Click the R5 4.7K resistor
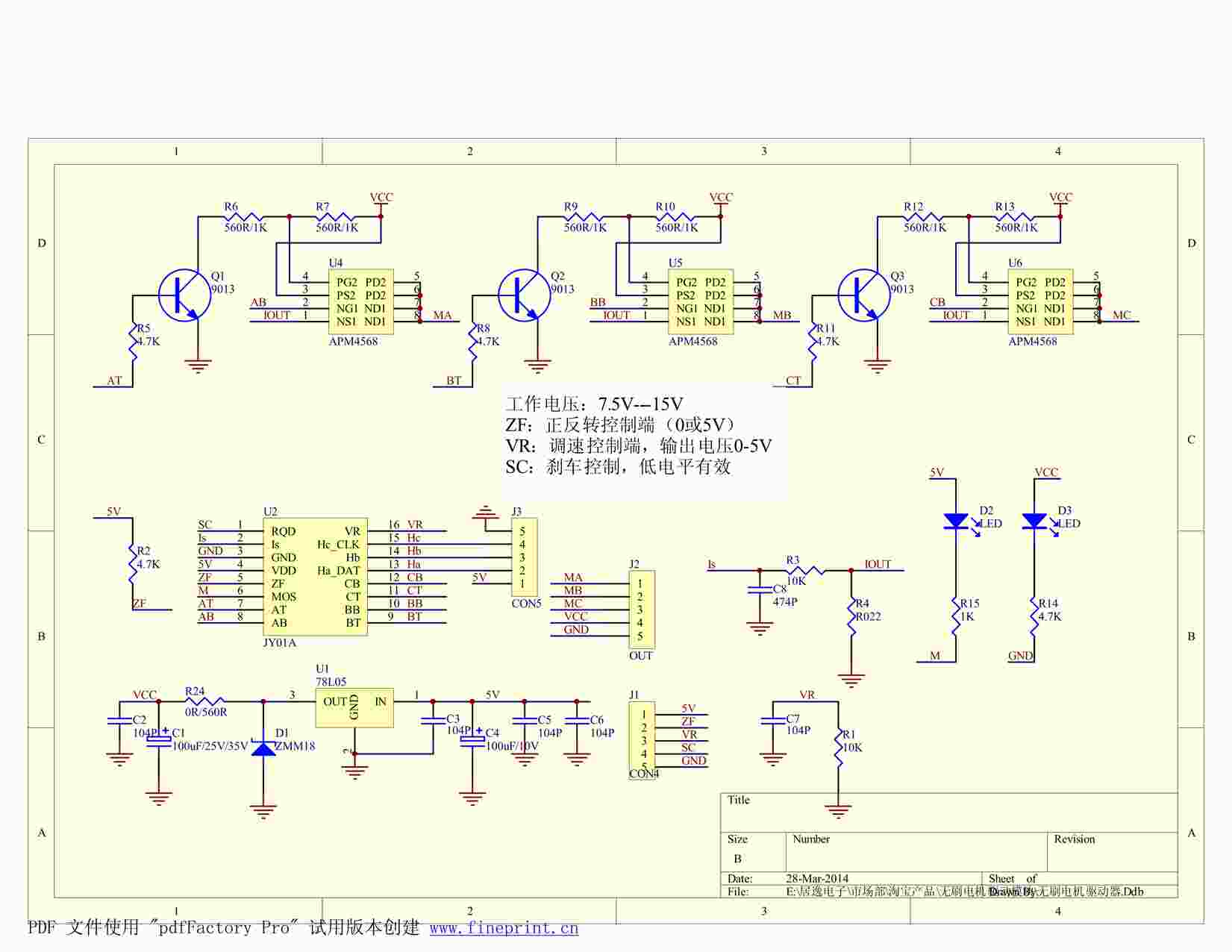Screen dimensions: 1232x952 point(133,341)
